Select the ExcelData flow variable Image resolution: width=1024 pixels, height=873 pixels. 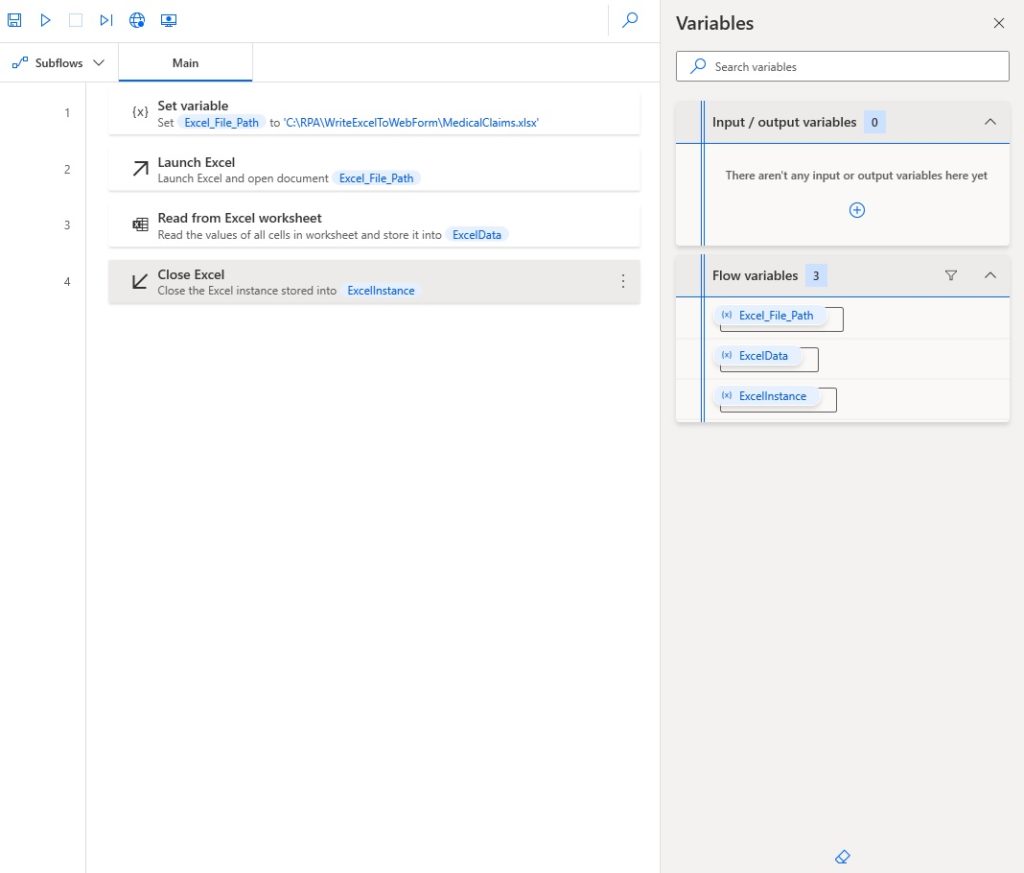[x=764, y=355]
